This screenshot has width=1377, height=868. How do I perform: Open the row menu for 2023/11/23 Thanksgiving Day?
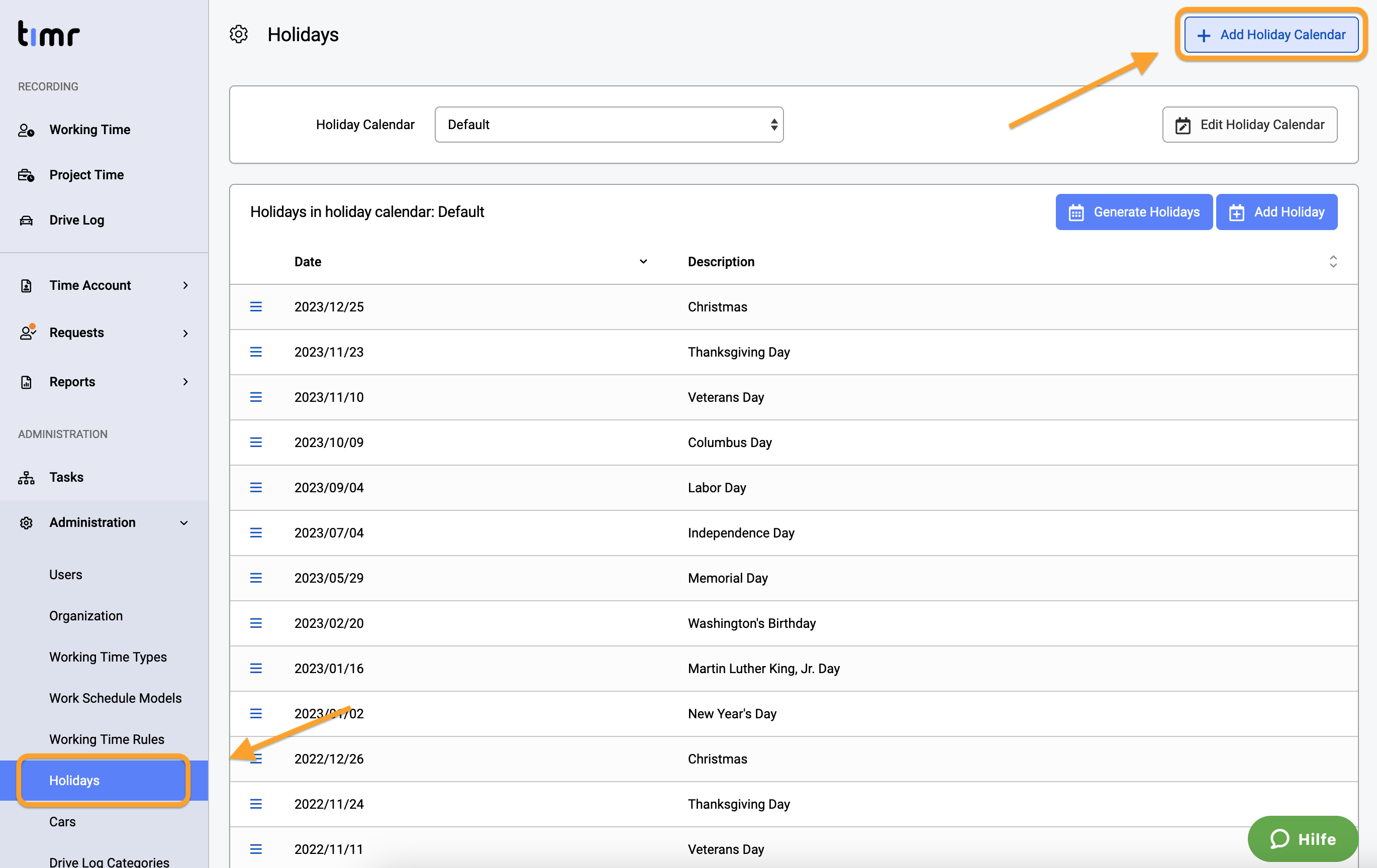click(x=256, y=352)
